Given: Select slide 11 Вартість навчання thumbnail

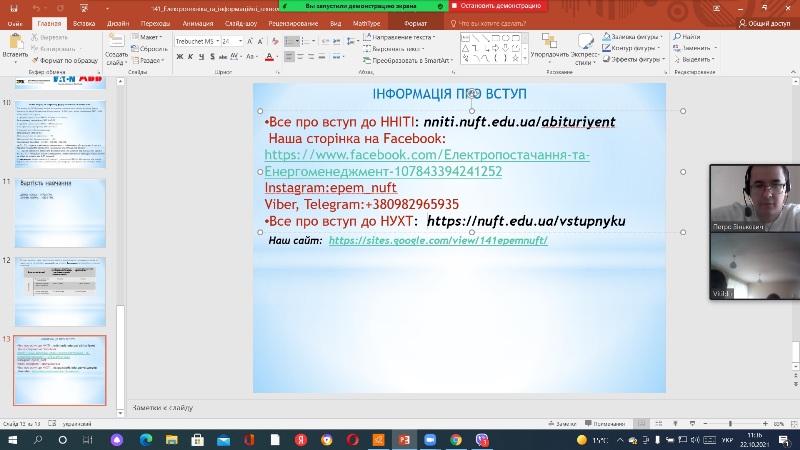Looking at the screenshot, I should tap(60, 213).
